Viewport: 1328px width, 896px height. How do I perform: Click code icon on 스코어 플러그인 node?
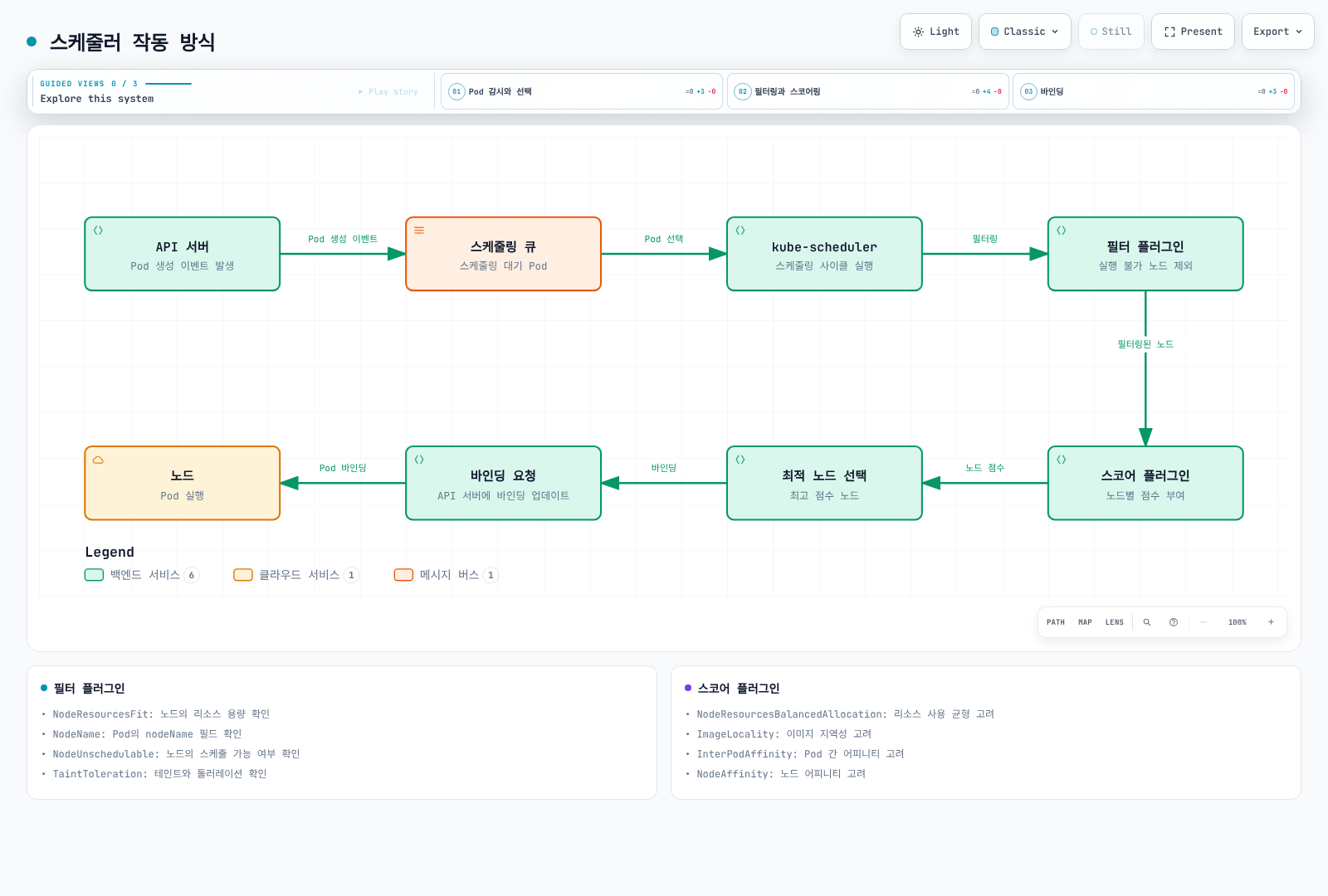pos(1062,460)
